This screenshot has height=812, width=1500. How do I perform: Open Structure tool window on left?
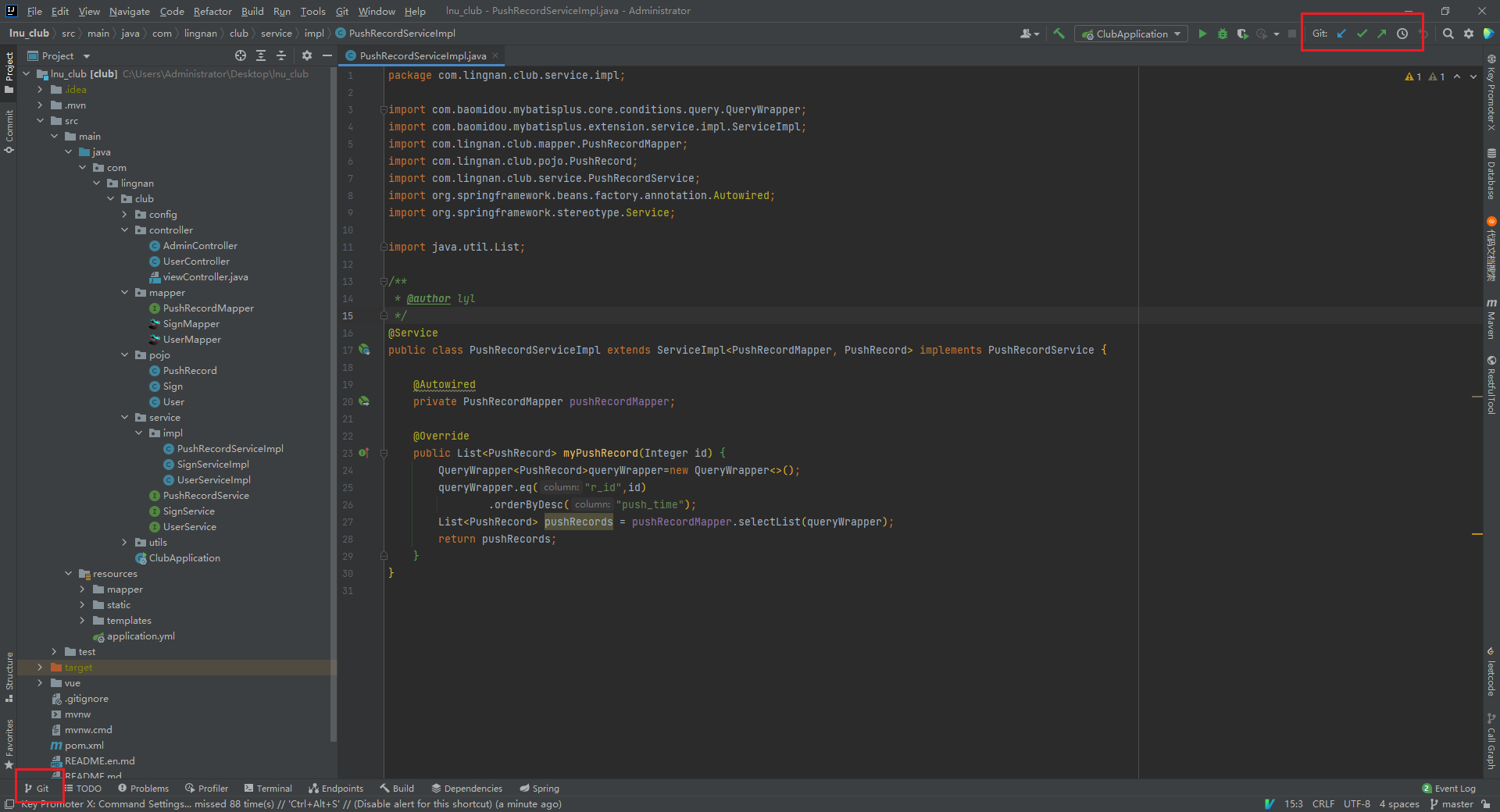point(9,676)
